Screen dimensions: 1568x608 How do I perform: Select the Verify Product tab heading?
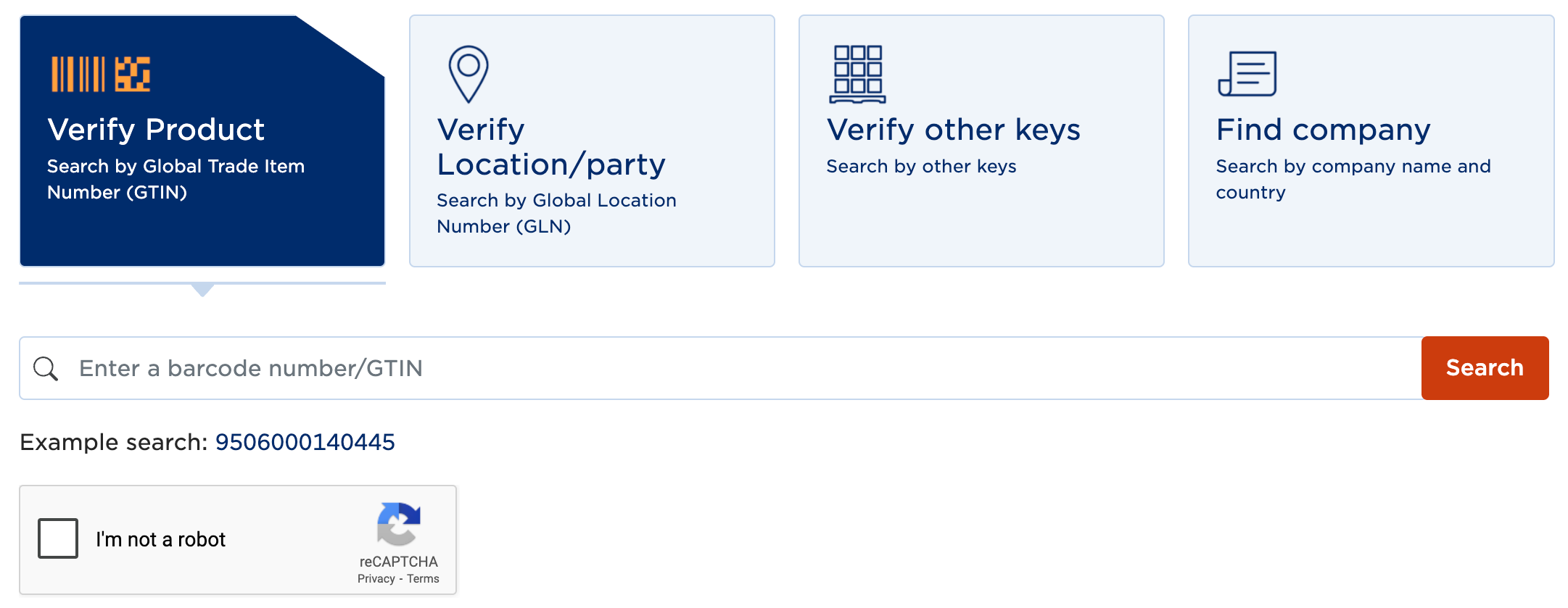[x=156, y=130]
